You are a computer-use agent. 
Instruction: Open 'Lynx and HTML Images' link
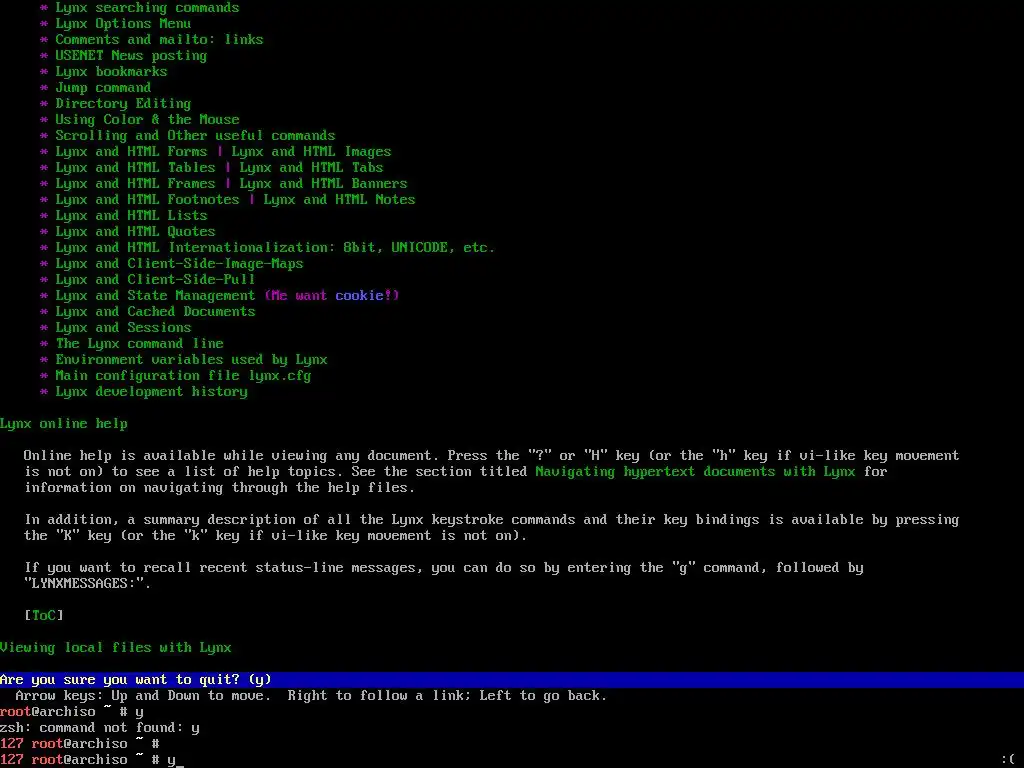312,152
